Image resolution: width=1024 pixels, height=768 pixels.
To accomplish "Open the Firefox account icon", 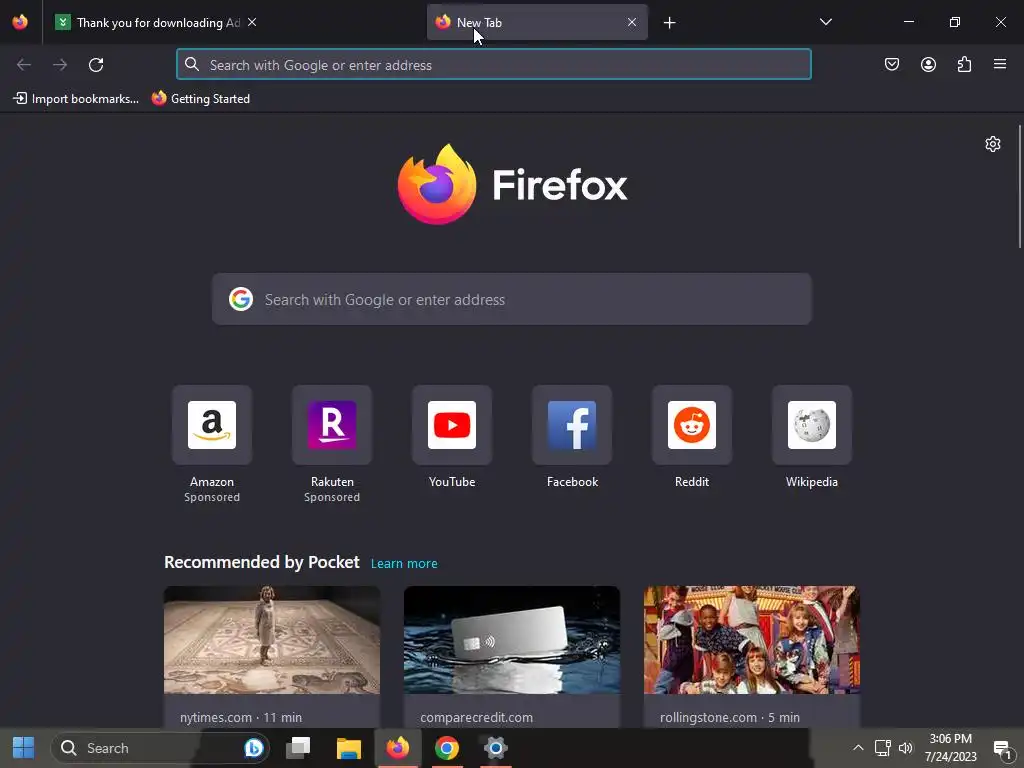I will (x=928, y=64).
